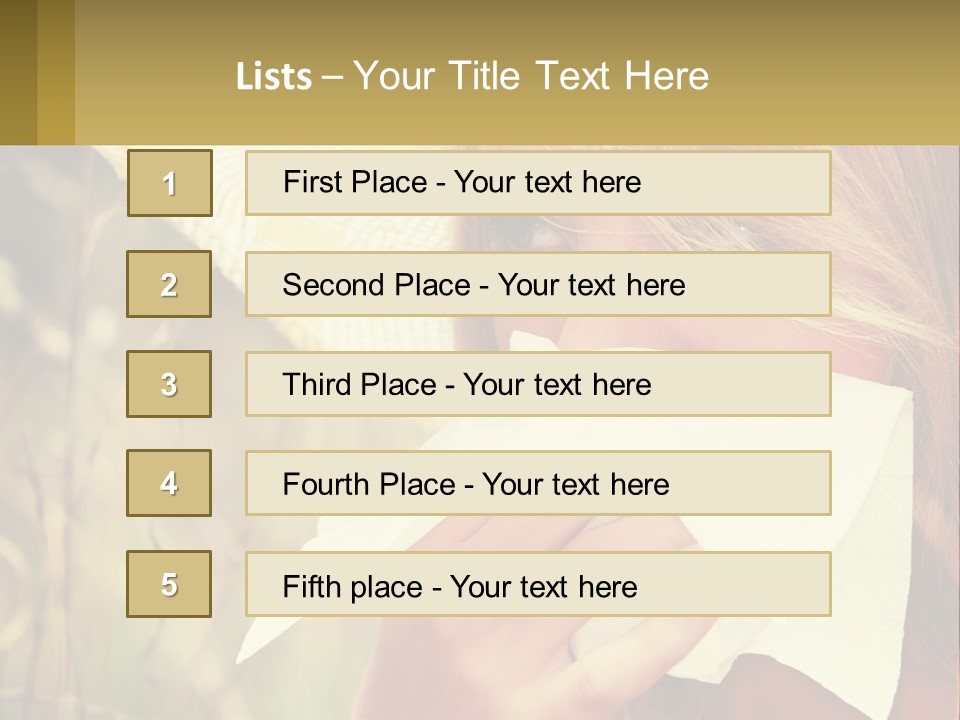Select the "First Place" text box
This screenshot has width=960, height=720.
538,183
